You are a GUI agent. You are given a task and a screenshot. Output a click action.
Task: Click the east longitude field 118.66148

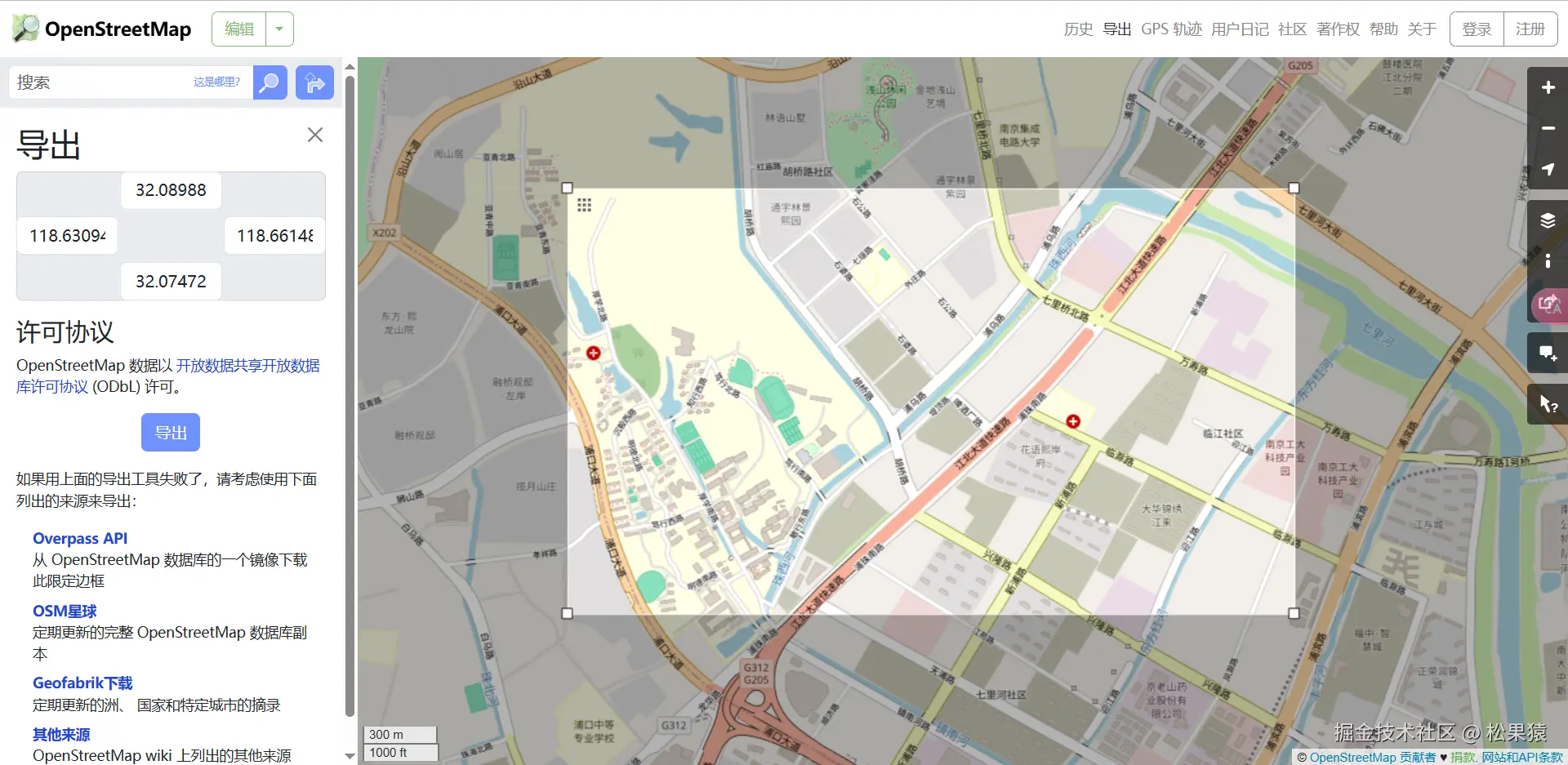275,236
